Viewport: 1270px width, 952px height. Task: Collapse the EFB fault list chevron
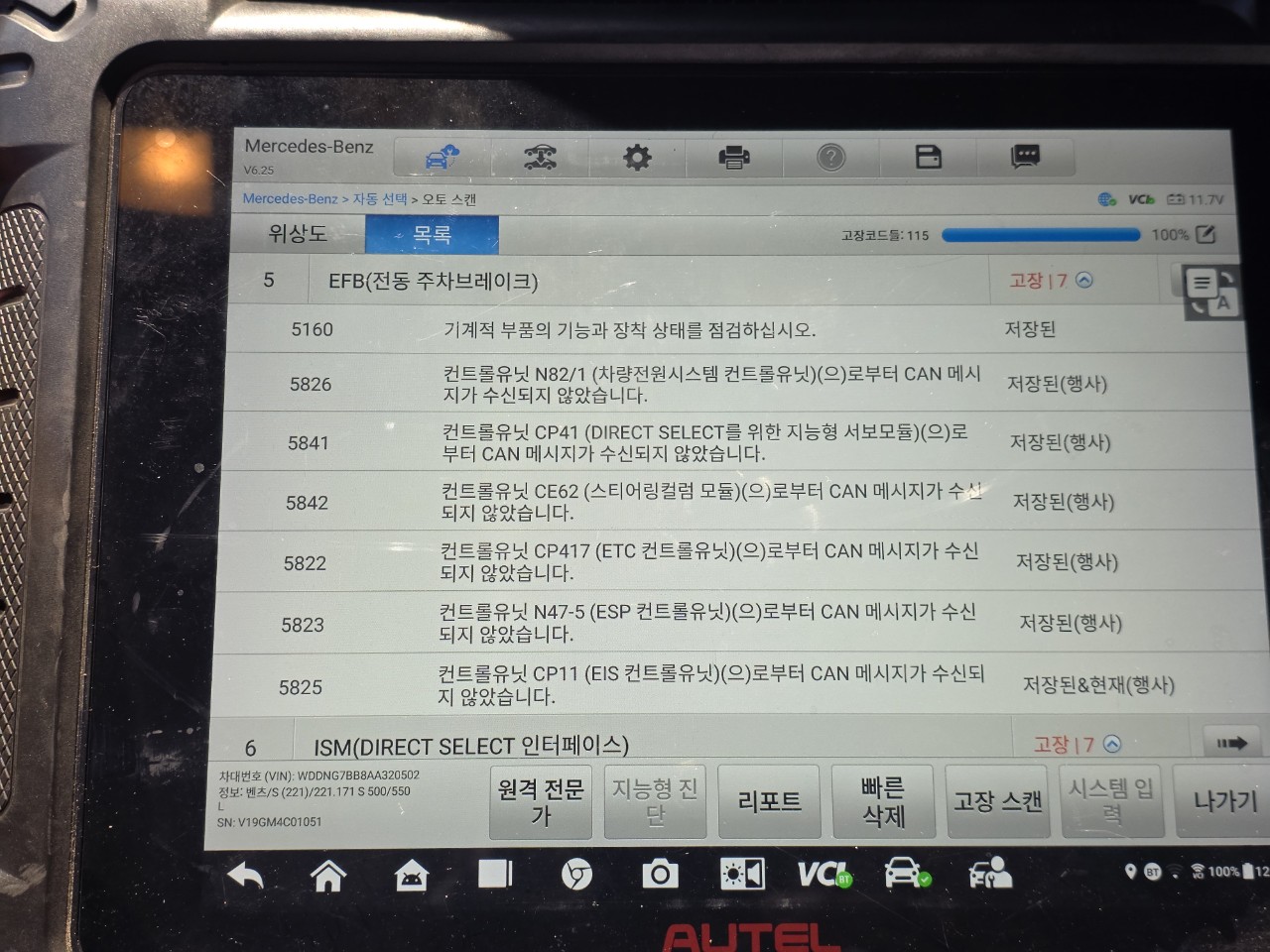click(x=1084, y=281)
